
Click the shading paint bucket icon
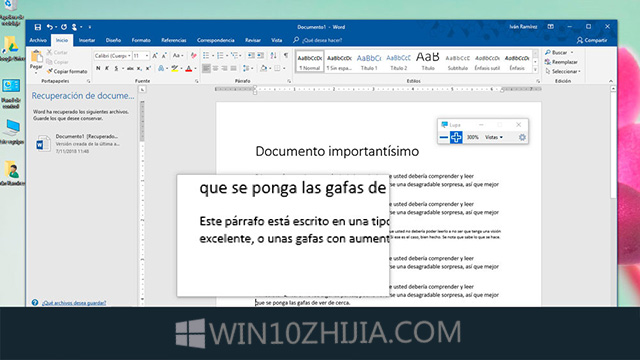coord(263,68)
